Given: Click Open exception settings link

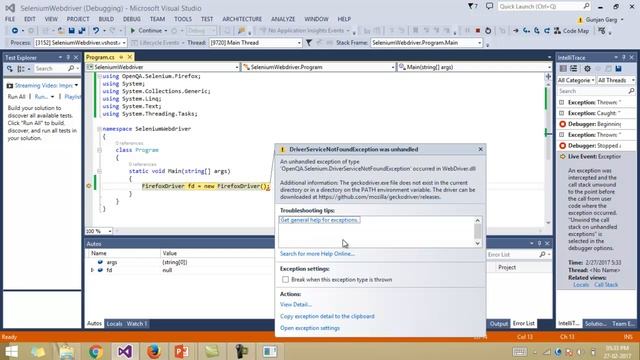Looking at the screenshot, I should [310, 328].
